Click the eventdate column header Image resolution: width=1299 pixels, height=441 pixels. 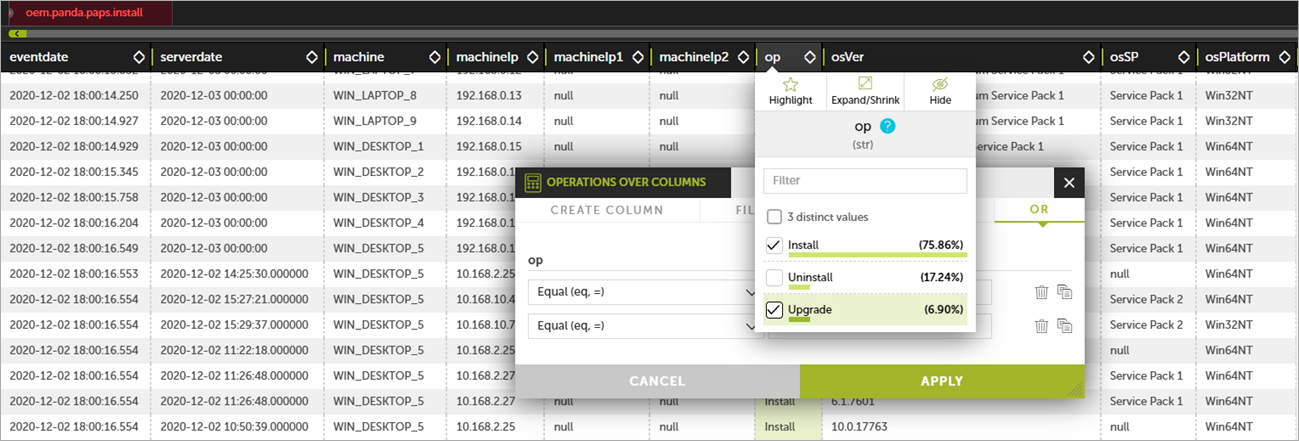coord(39,57)
